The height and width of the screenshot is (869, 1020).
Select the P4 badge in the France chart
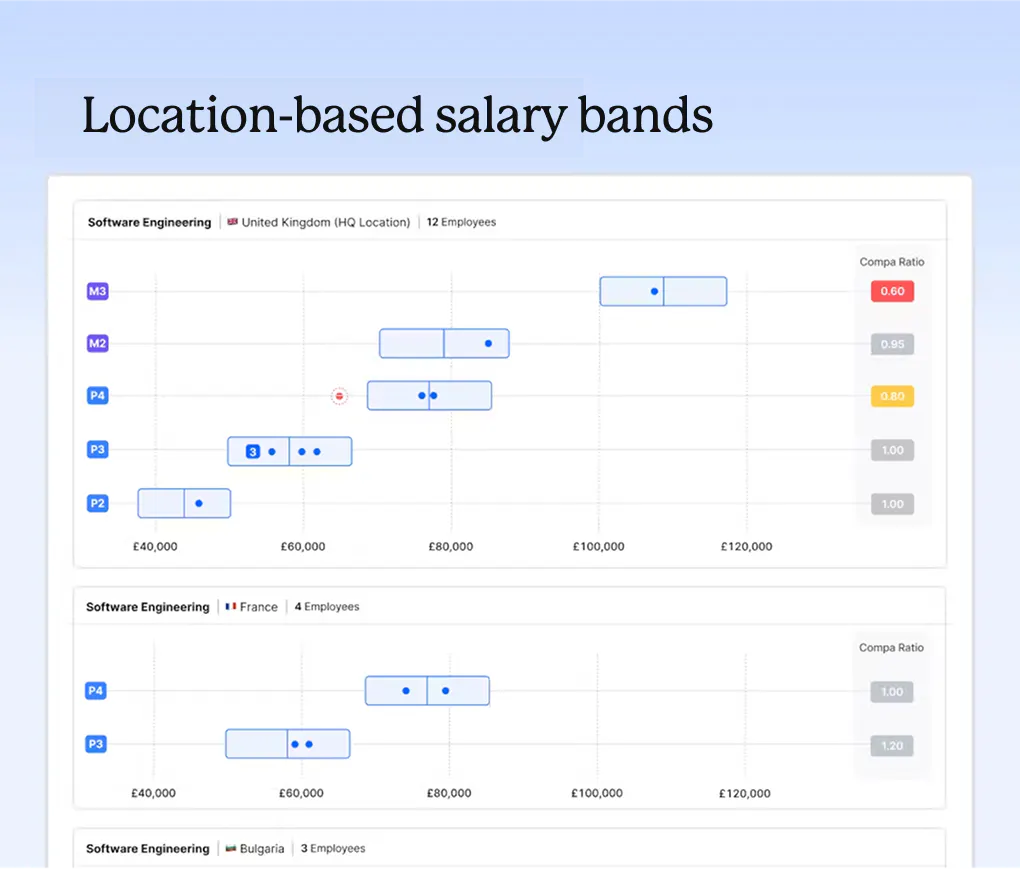click(96, 690)
